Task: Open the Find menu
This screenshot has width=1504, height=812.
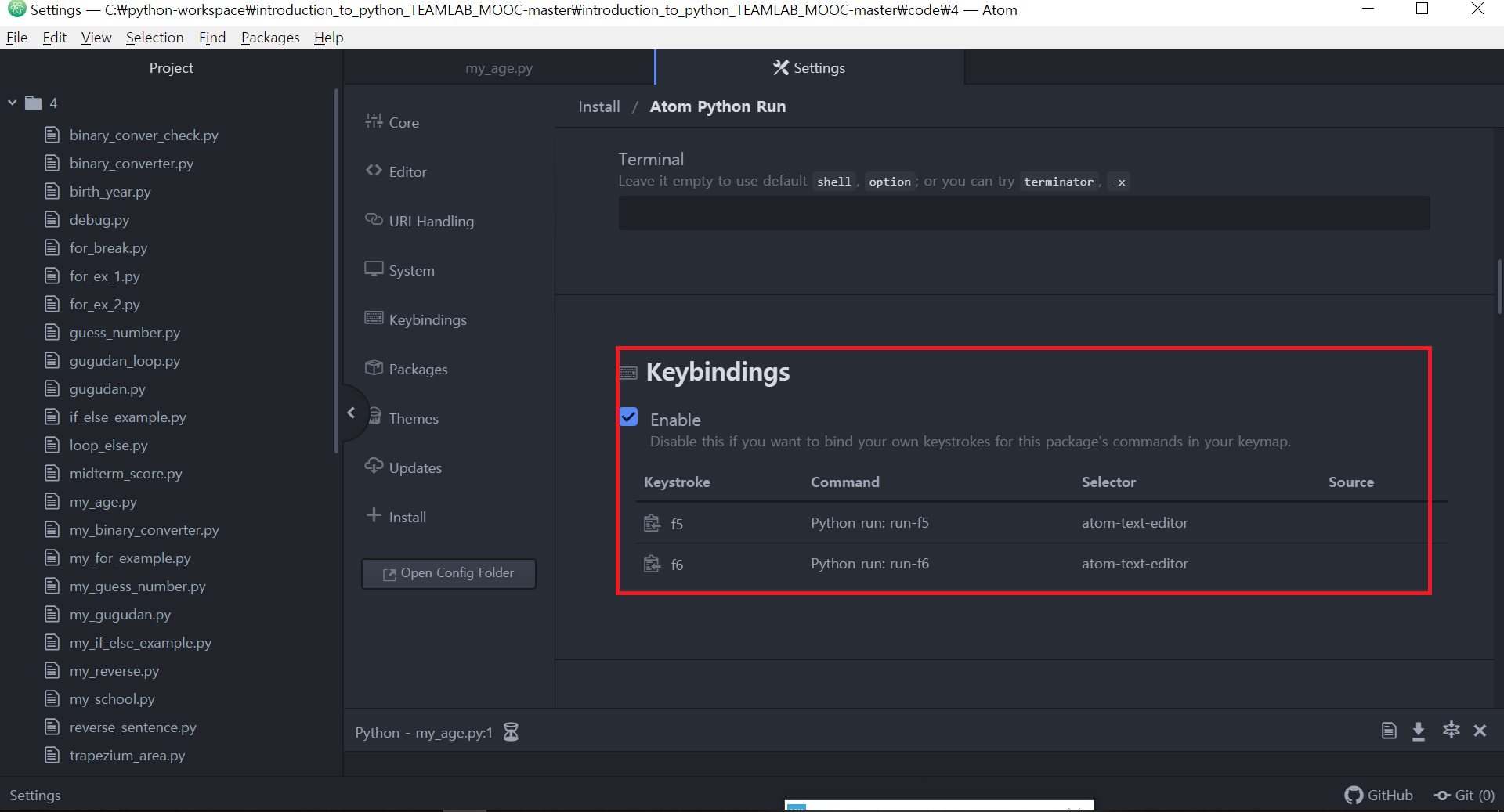Action: click(x=212, y=38)
